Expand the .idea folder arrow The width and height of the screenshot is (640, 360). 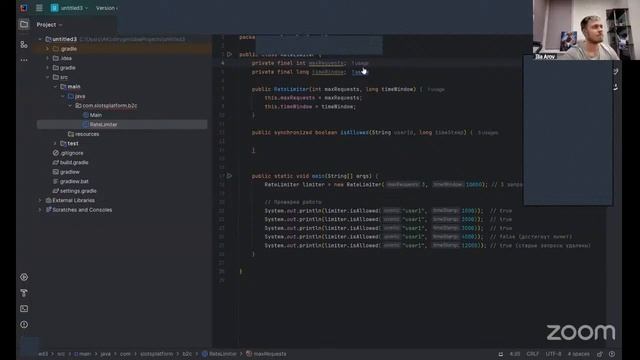click(48, 58)
